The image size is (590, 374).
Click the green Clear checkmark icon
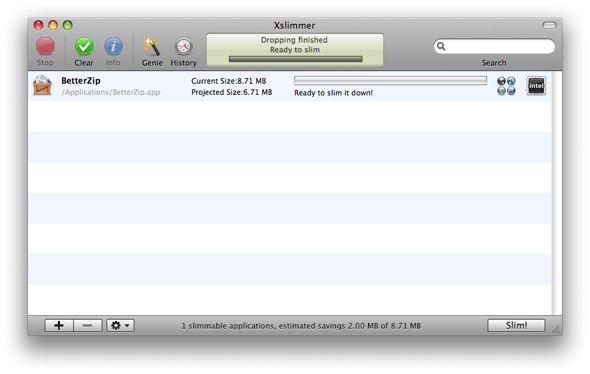84,47
